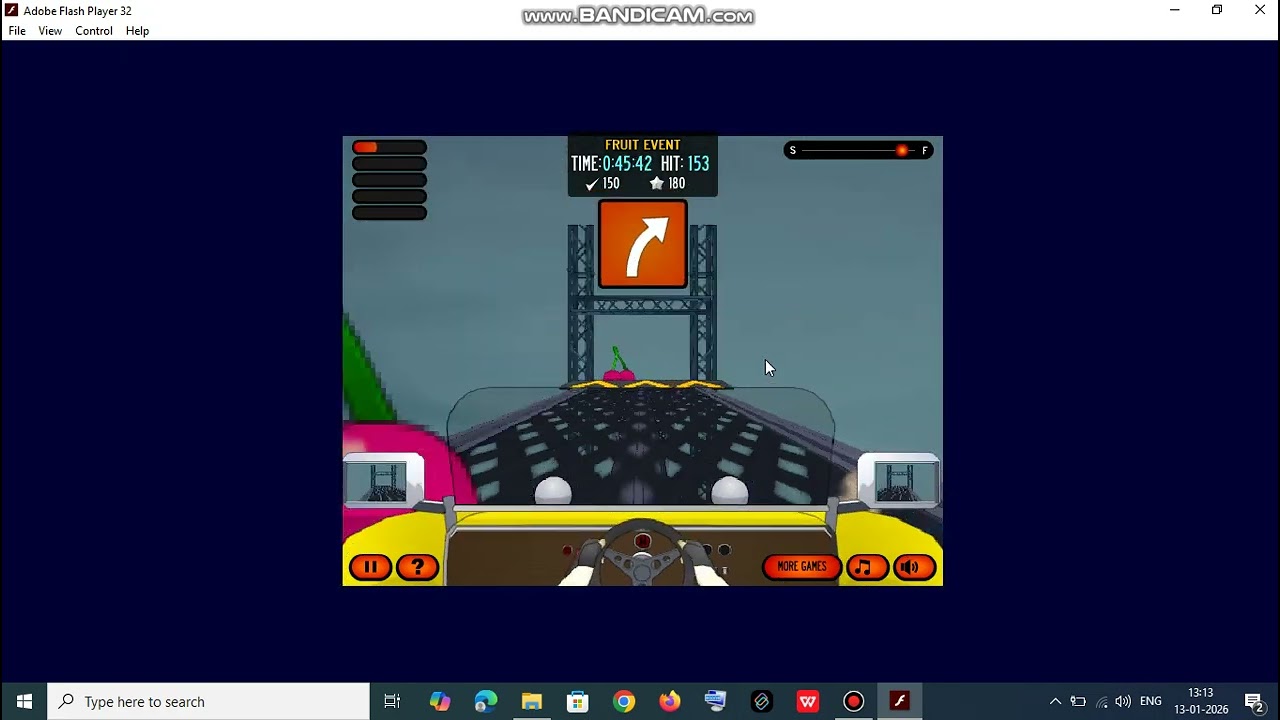Close the Flash Player window
This screenshot has width=1280, height=720.
pyautogui.click(x=1260, y=10)
